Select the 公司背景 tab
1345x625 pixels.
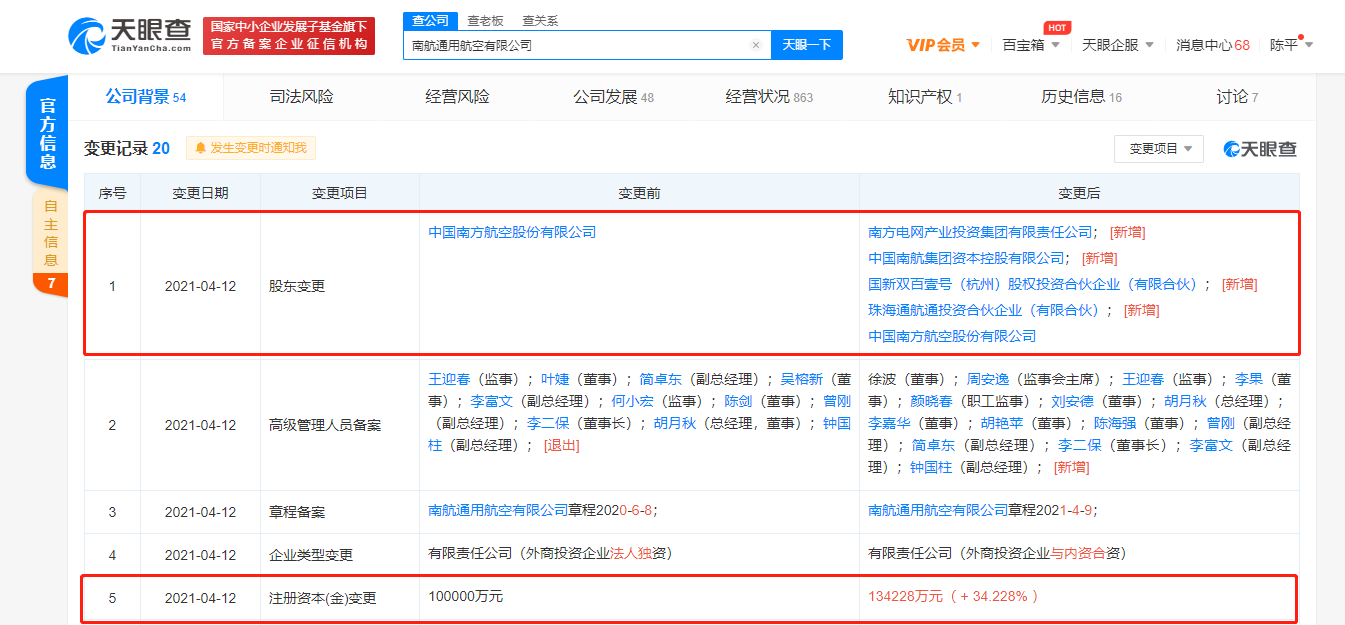coord(146,97)
